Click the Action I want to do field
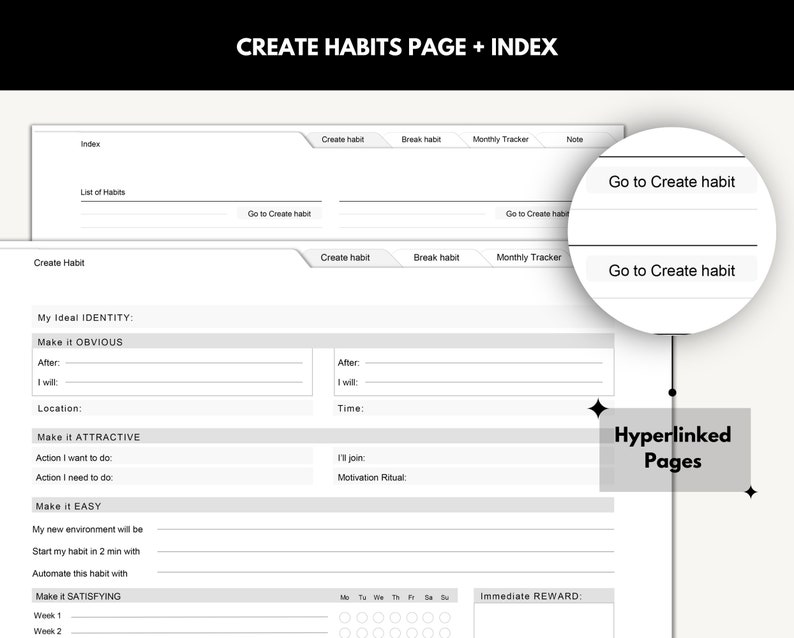Viewport: 794px width, 638px height. (172, 457)
